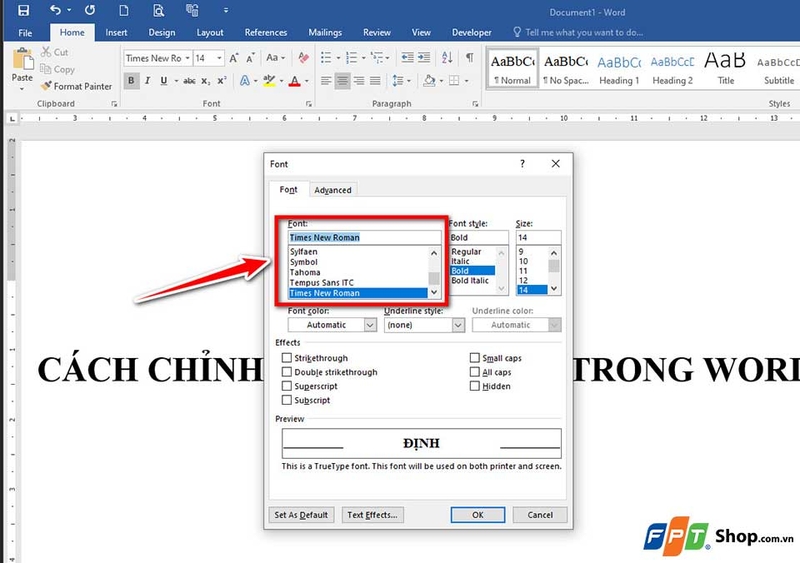The height and width of the screenshot is (563, 800).
Task: Copy the selected text
Action: pos(57,69)
